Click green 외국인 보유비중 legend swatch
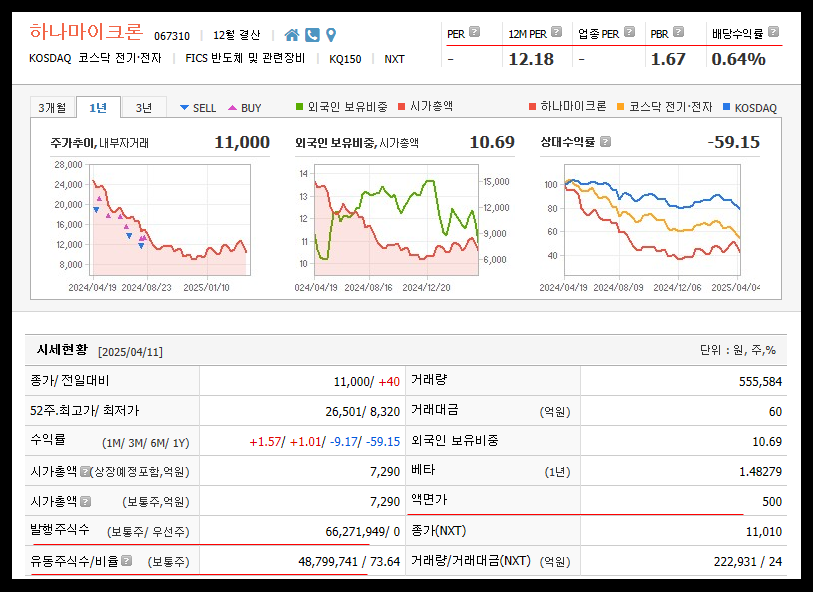The image size is (813, 592). pos(299,107)
